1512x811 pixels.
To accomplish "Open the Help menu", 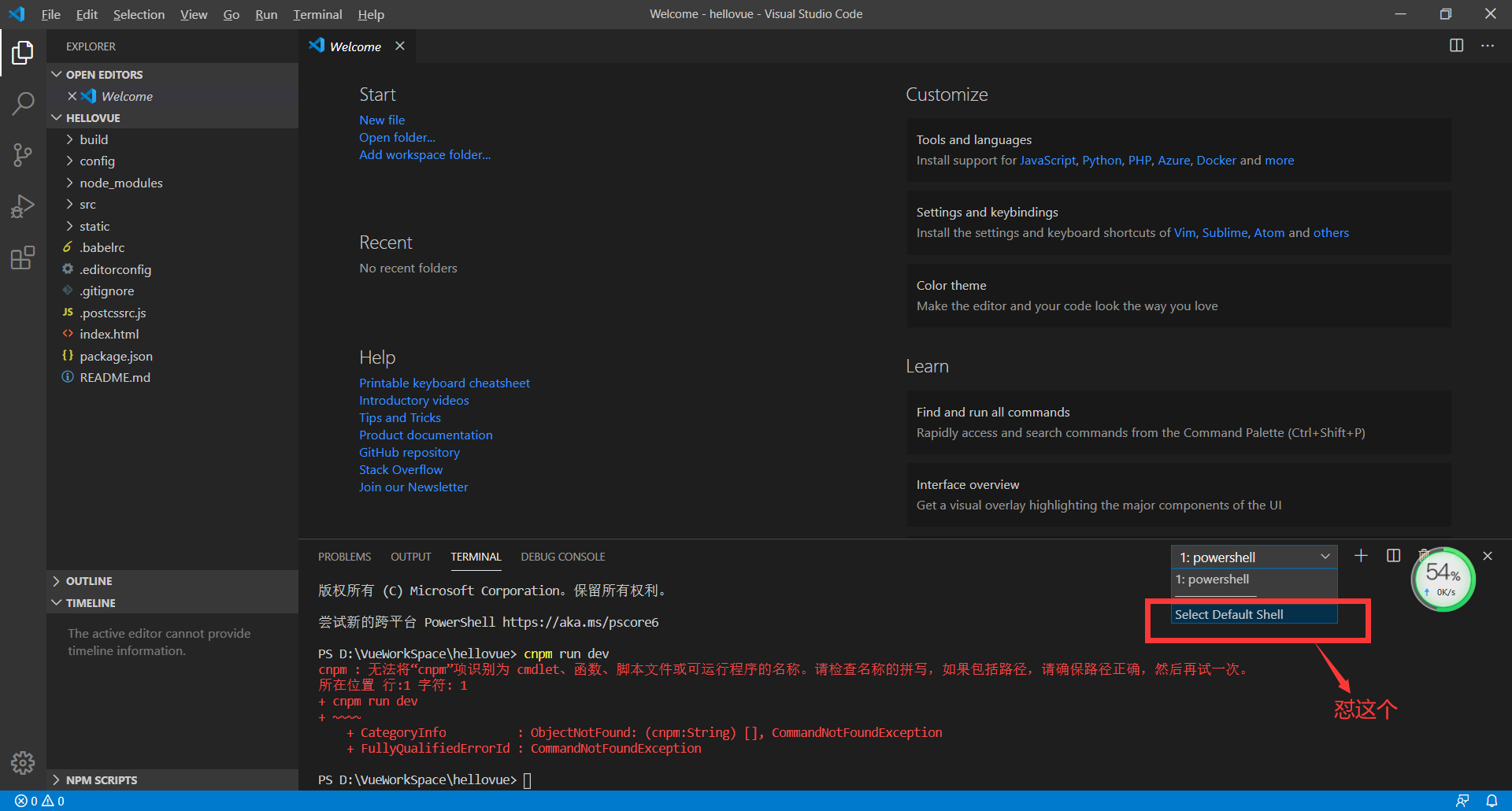I will point(371,14).
